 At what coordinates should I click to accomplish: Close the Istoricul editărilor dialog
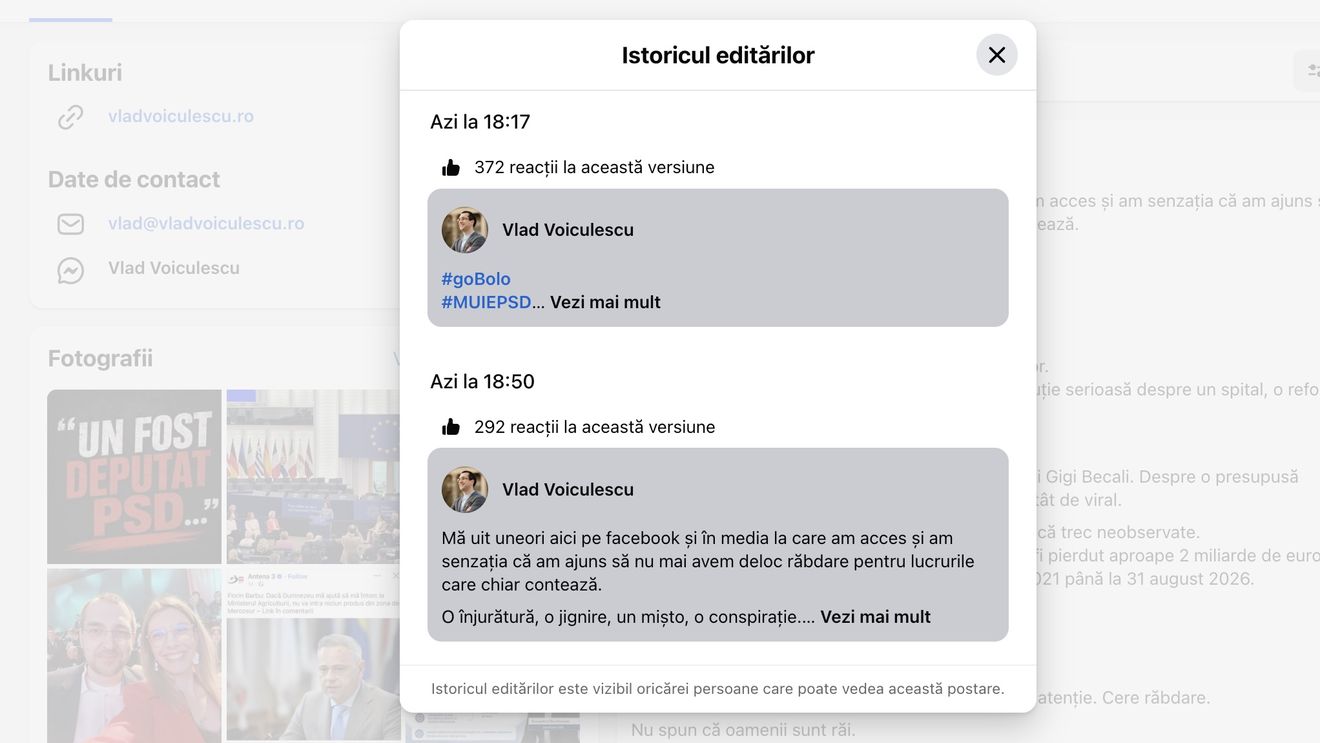tap(996, 55)
